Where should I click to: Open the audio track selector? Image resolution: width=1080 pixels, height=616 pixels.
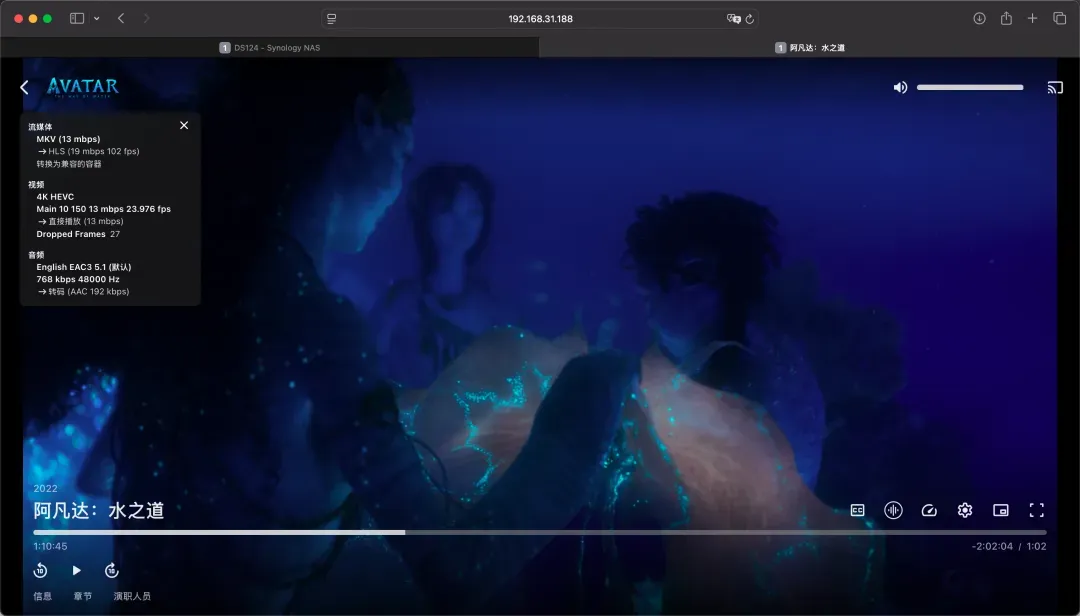pyautogui.click(x=893, y=511)
